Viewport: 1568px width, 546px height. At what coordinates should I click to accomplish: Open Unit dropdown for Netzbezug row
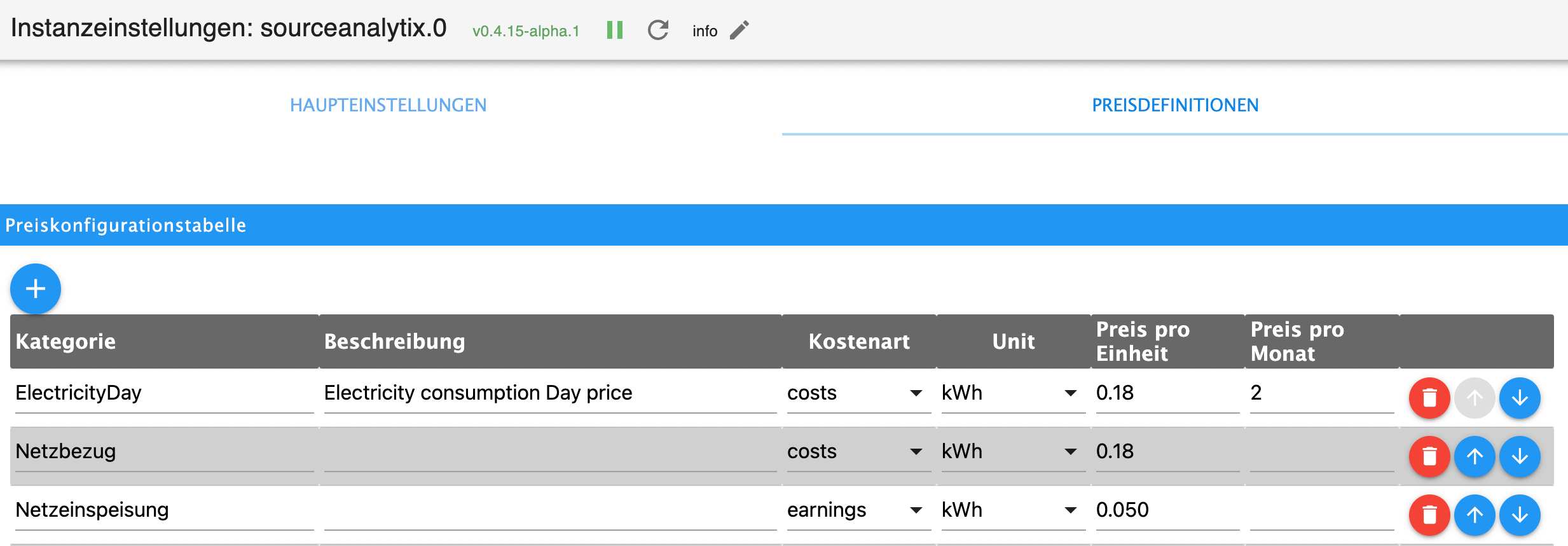coord(1012,452)
